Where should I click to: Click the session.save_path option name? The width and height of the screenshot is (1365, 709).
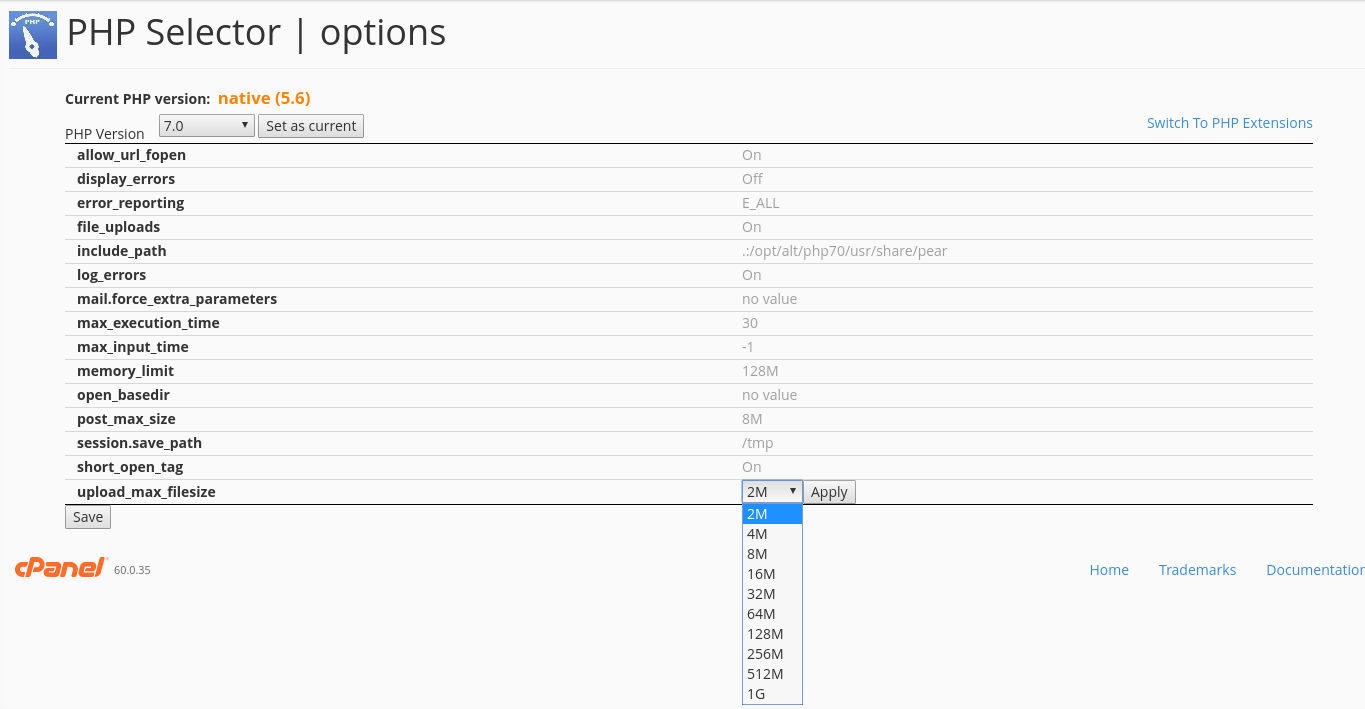point(139,443)
